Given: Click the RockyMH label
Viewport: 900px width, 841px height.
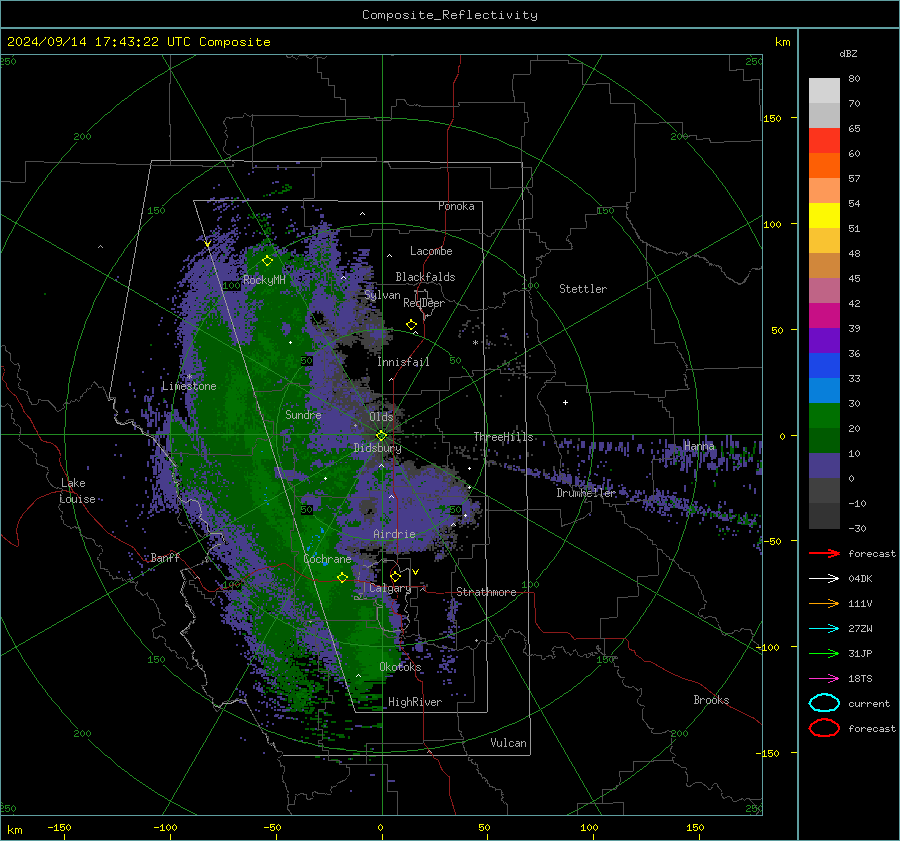Looking at the screenshot, I should click(264, 280).
